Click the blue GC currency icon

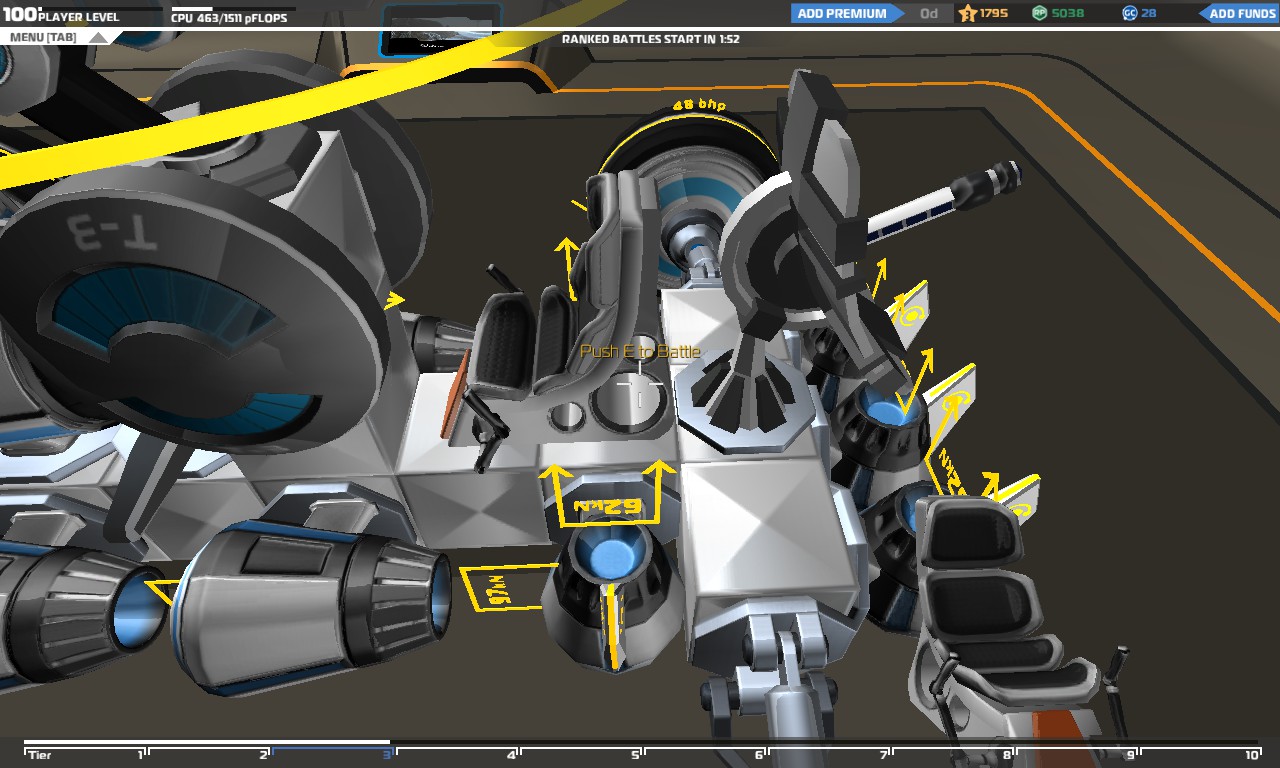1130,13
